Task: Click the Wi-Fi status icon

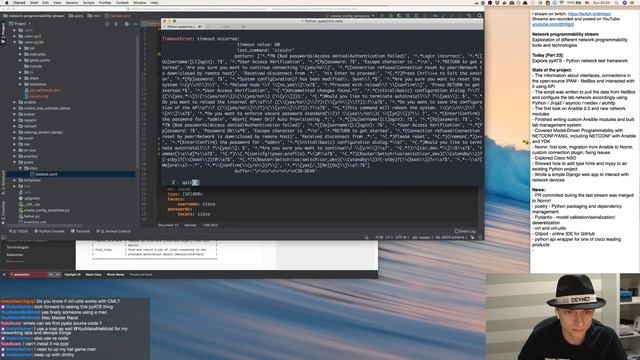Action: pyautogui.click(x=562, y=2)
